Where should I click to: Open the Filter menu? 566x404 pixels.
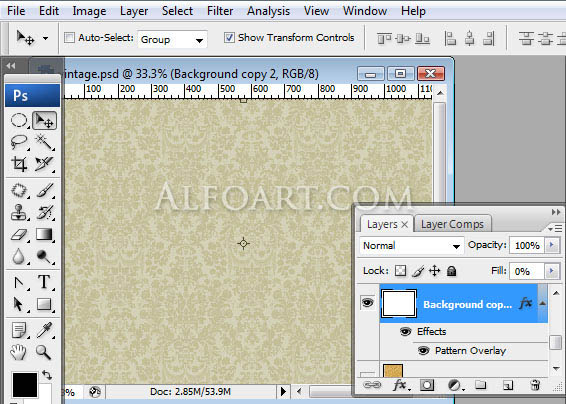point(220,11)
